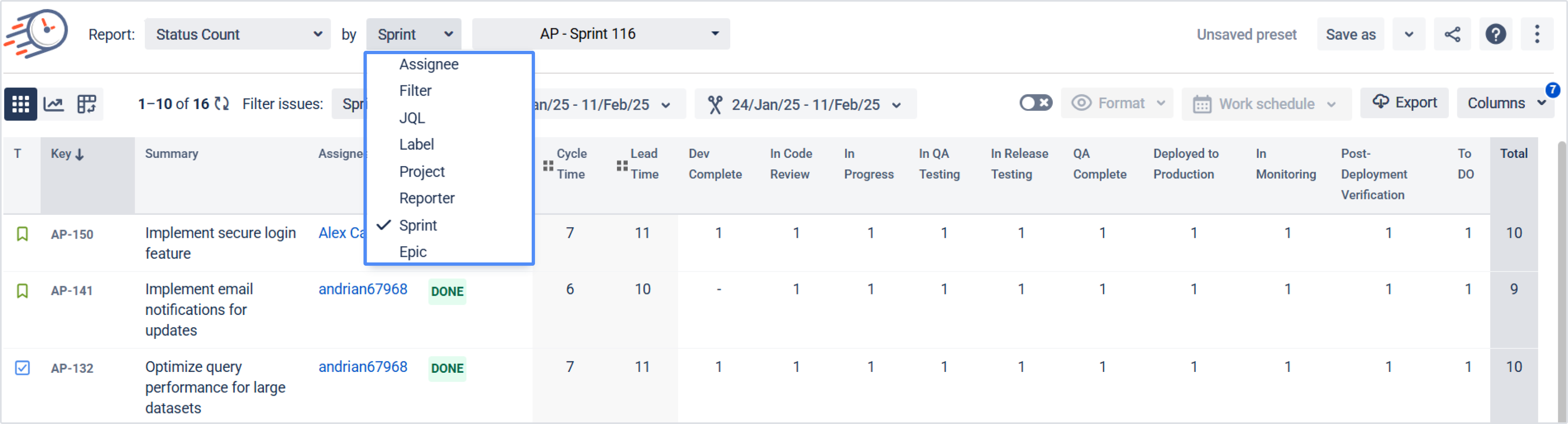Click the refresh icon beside issue count

pos(222,104)
